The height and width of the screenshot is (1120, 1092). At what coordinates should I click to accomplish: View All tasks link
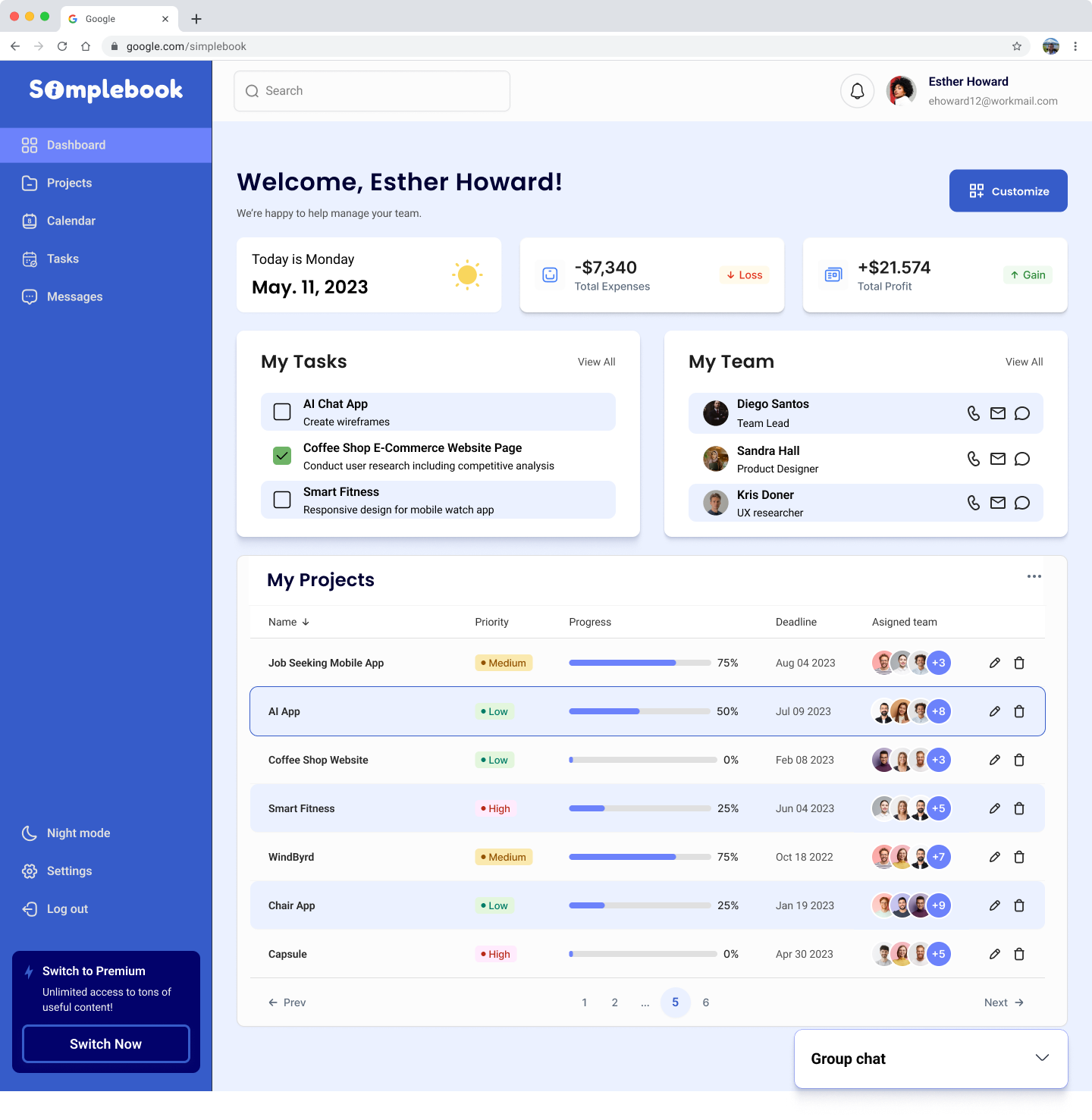597,362
